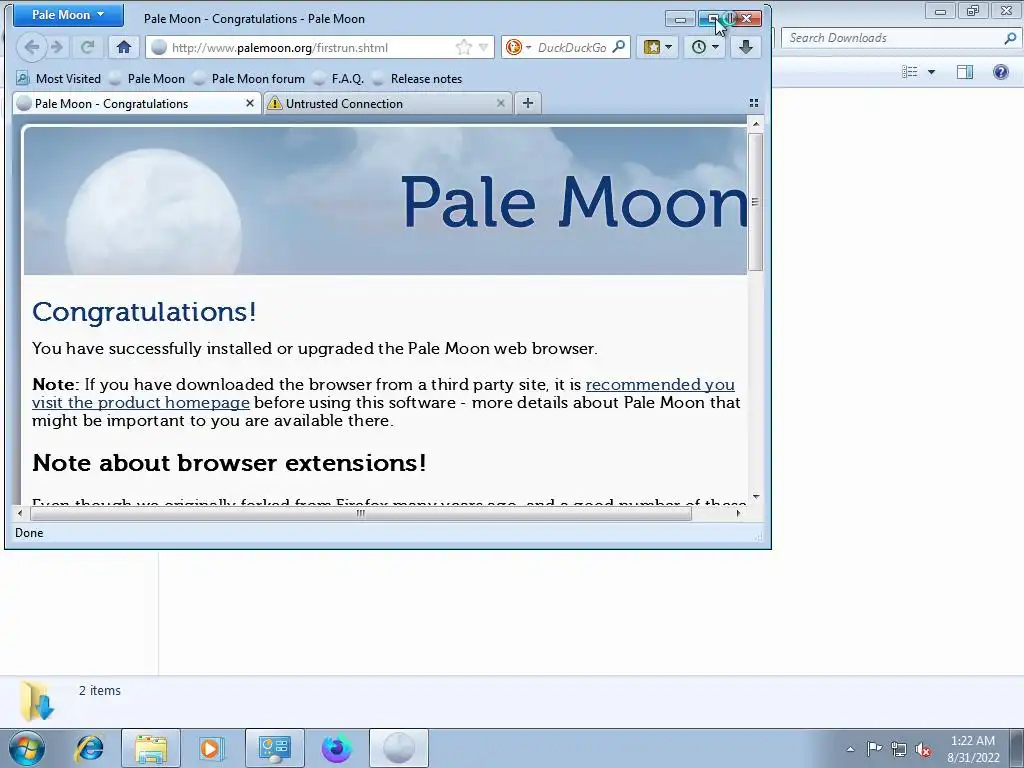1024x768 pixels.
Task: Click the vertical scrollbar up arrow
Action: tap(756, 123)
